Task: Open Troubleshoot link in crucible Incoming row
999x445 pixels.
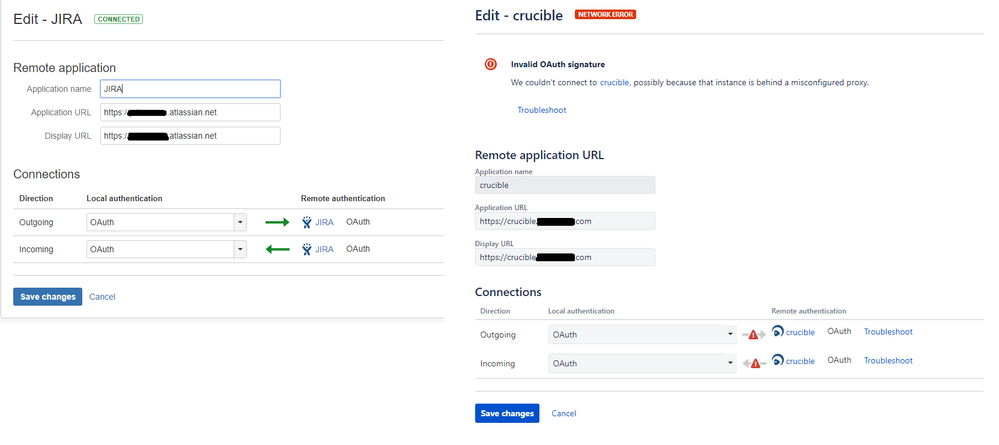Action: tap(888, 360)
